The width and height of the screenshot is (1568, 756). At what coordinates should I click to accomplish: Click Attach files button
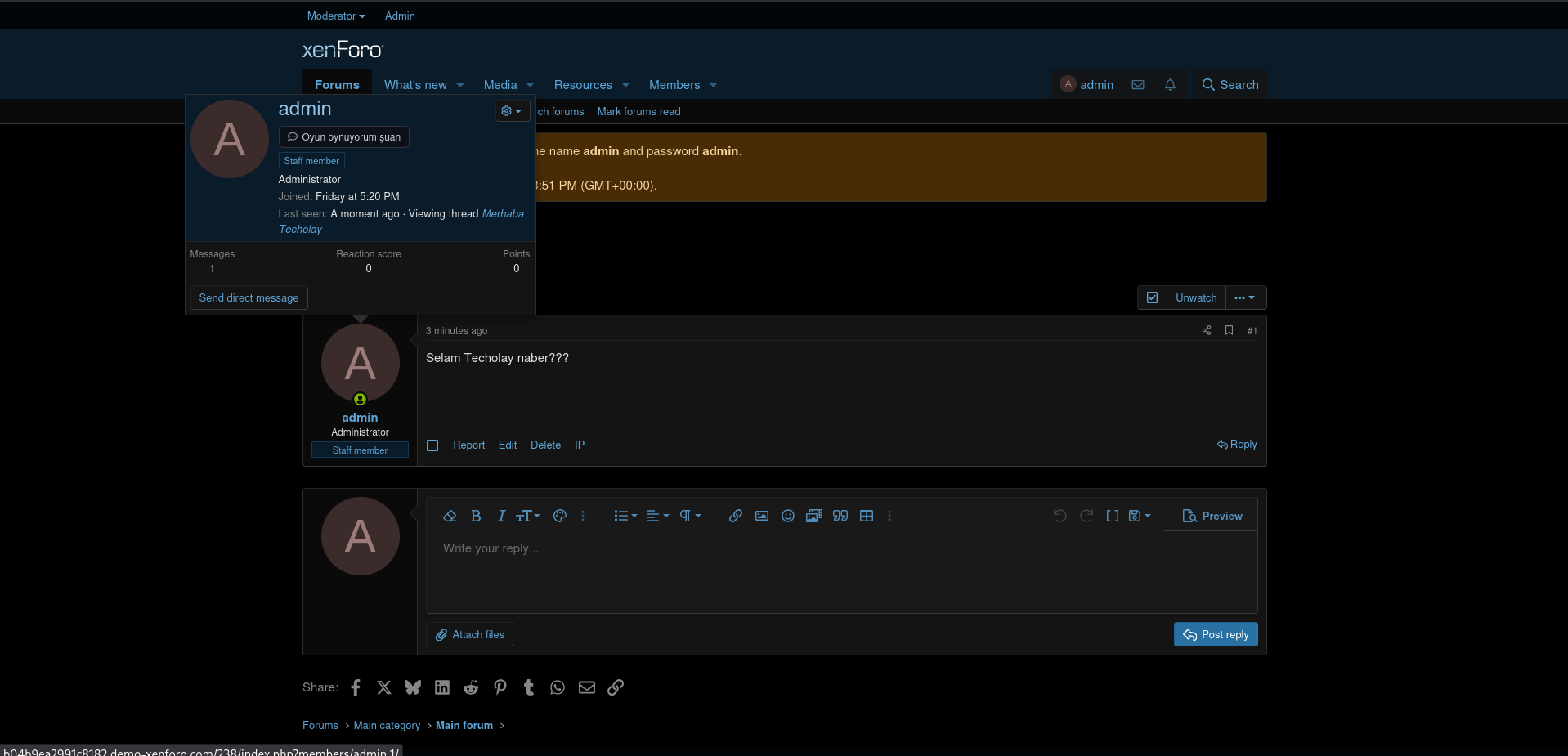tap(470, 634)
